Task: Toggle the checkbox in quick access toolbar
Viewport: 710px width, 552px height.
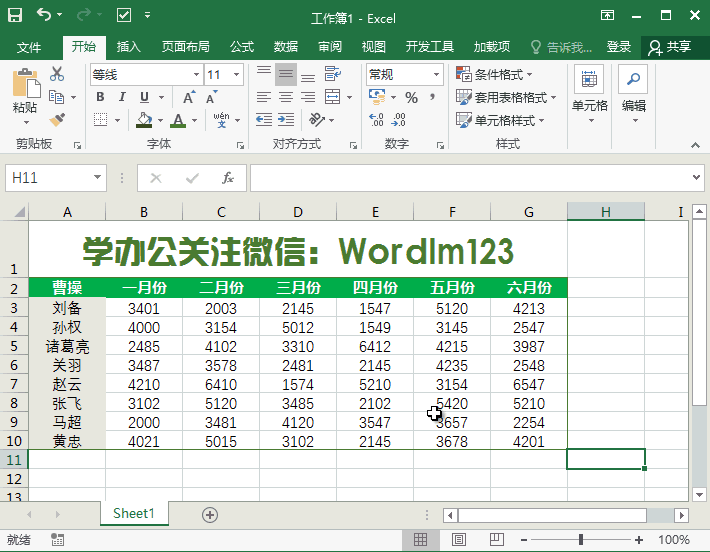Action: [124, 16]
